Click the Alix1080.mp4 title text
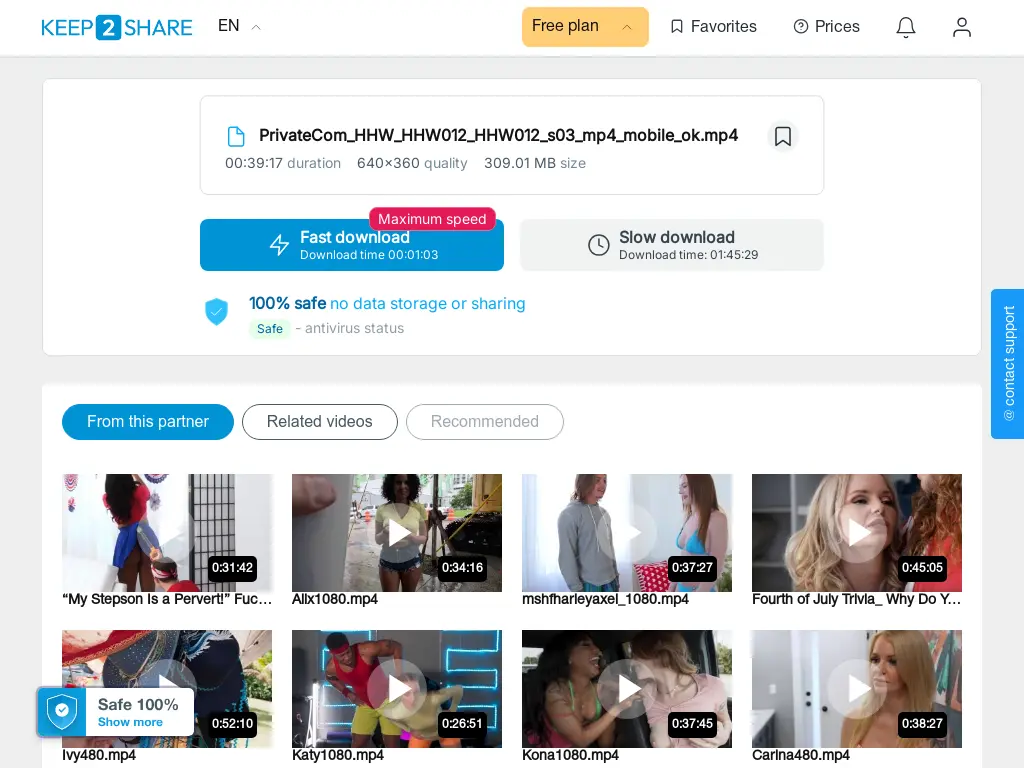The image size is (1024, 768). (x=334, y=599)
